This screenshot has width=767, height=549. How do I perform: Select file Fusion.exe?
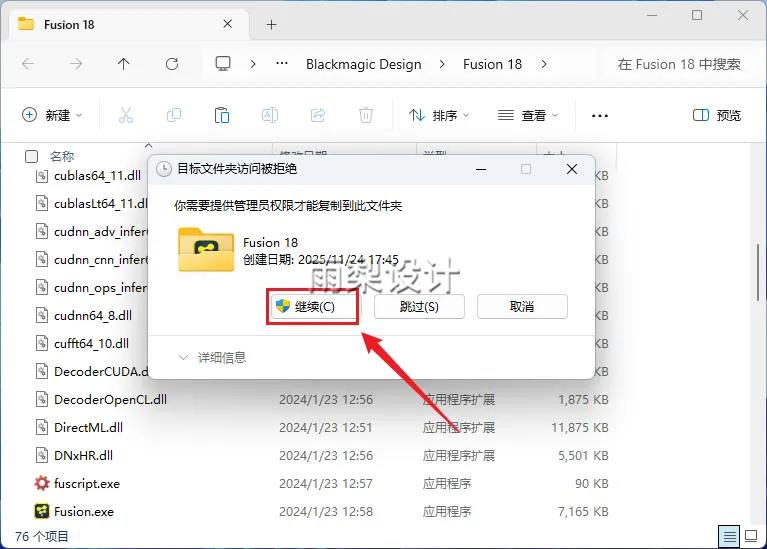[x=84, y=512]
